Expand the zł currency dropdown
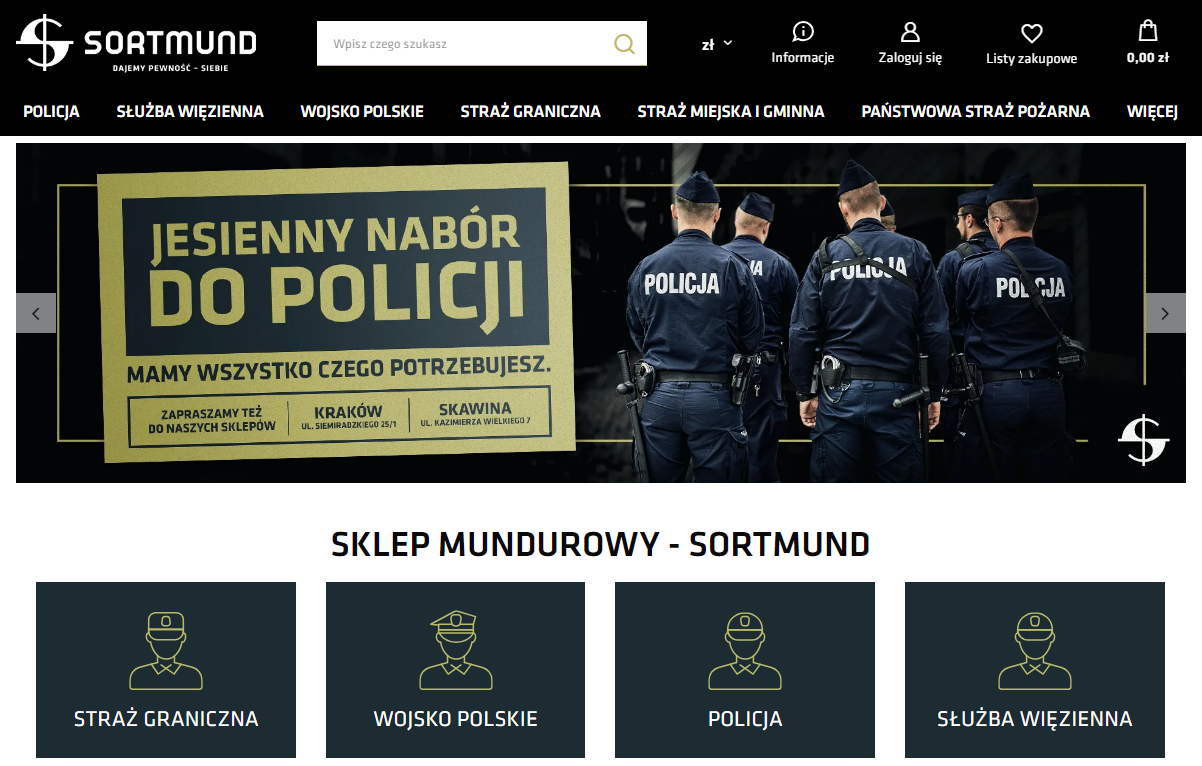This screenshot has height=766, width=1202. (x=717, y=44)
